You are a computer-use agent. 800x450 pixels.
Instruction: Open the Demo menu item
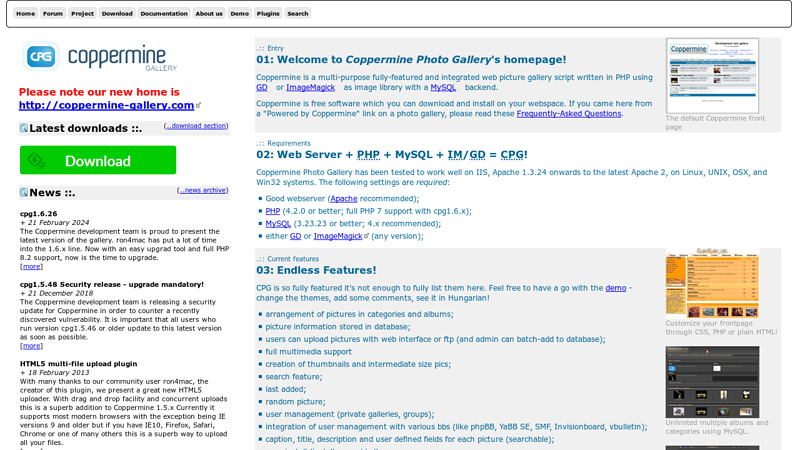[239, 13]
